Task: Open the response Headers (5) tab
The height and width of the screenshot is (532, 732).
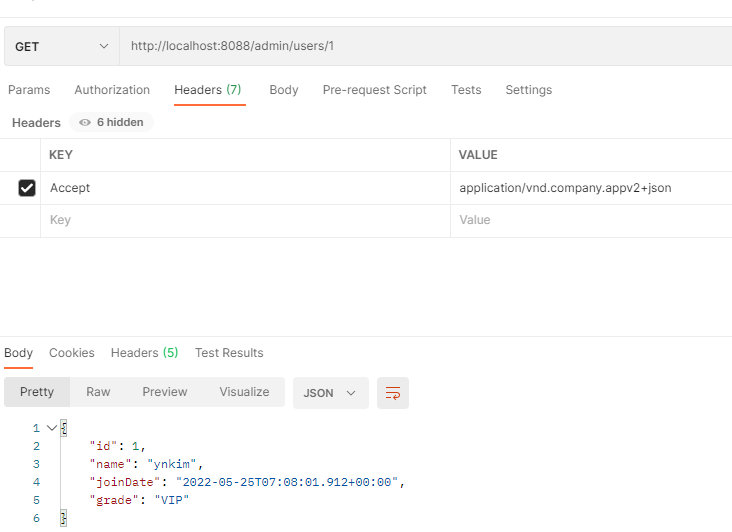Action: click(x=144, y=353)
